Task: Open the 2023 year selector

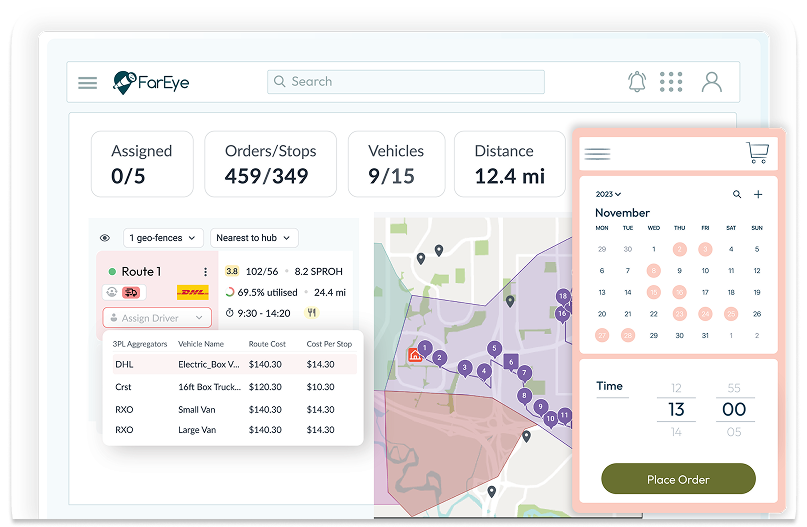Action: (x=608, y=194)
